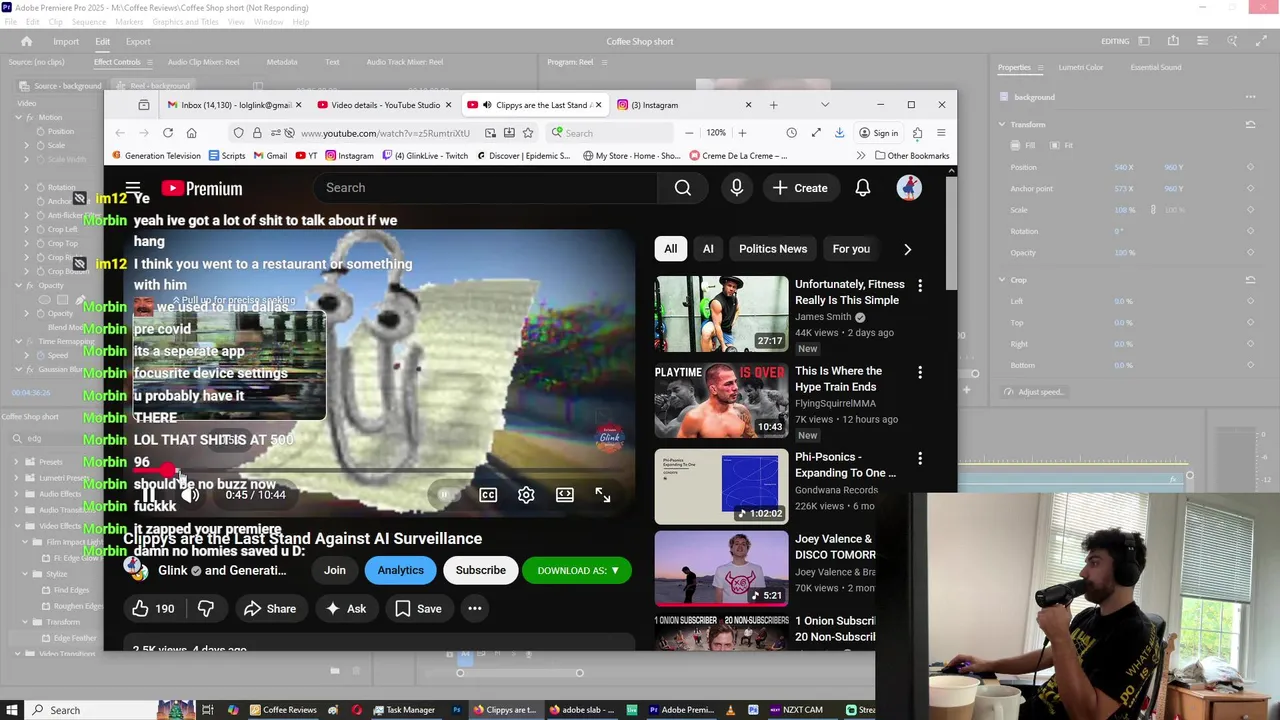Select the Politics News filter chip
Screen dimensions: 1280x720
(x=773, y=249)
